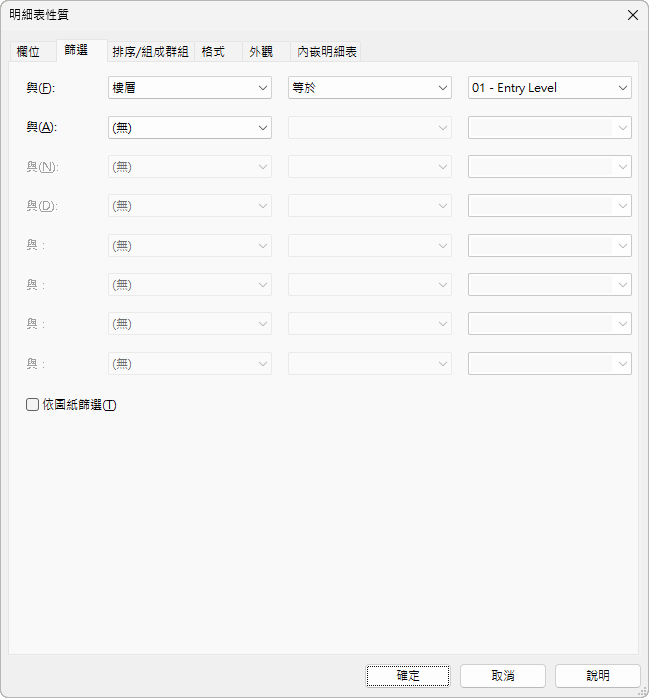Open the 欄位 tab

pyautogui.click(x=29, y=52)
